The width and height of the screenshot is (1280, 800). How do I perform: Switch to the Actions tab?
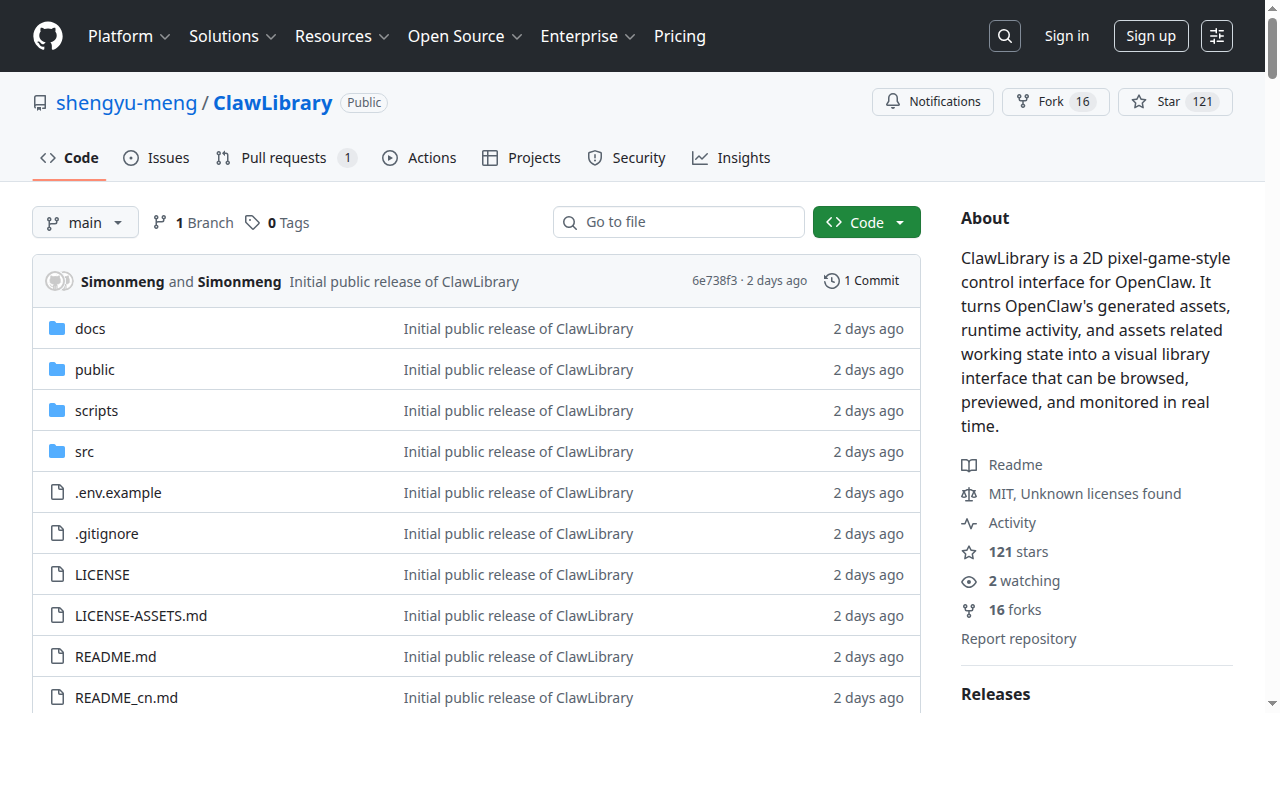click(x=419, y=158)
